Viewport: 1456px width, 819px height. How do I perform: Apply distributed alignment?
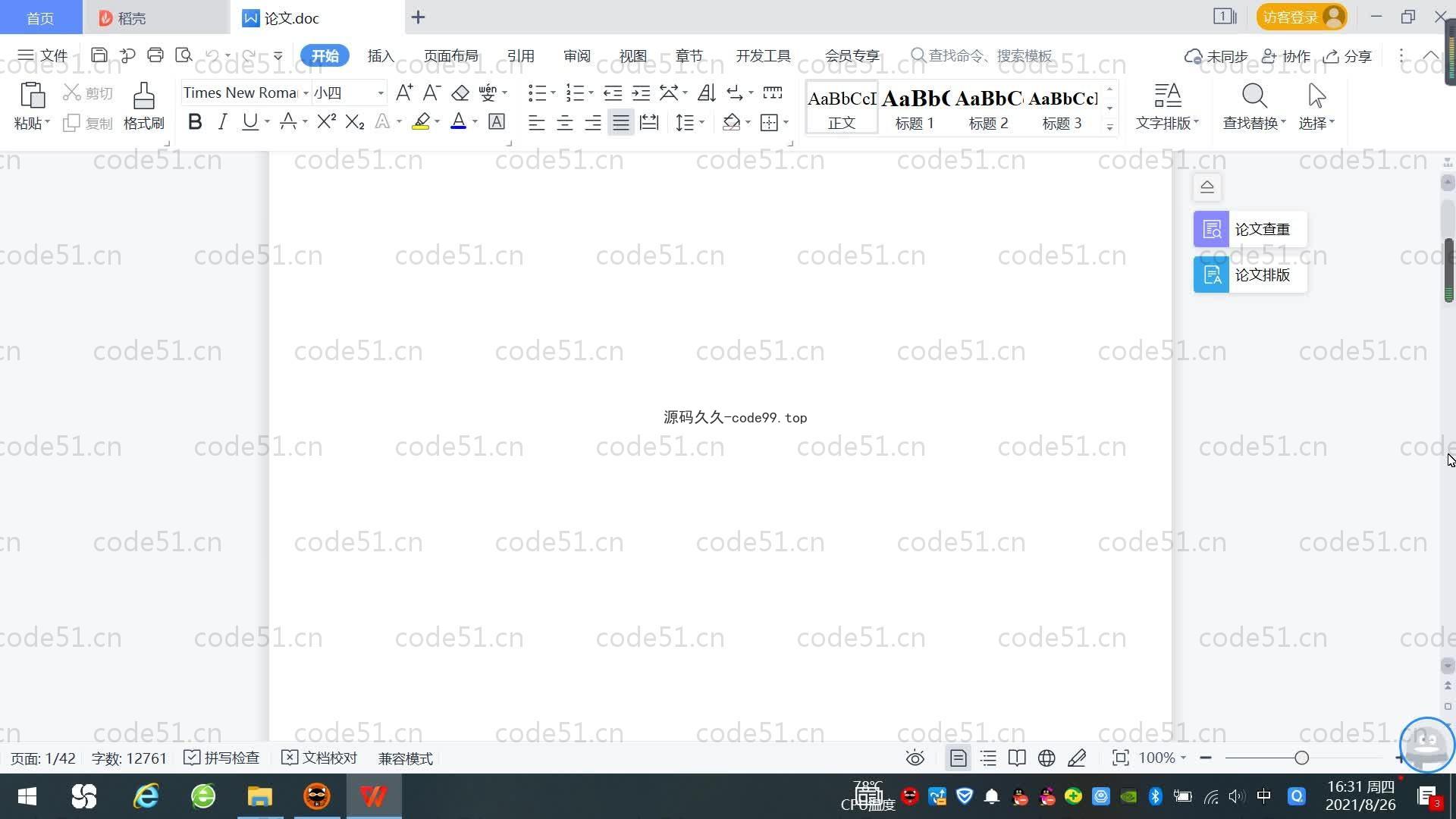649,122
